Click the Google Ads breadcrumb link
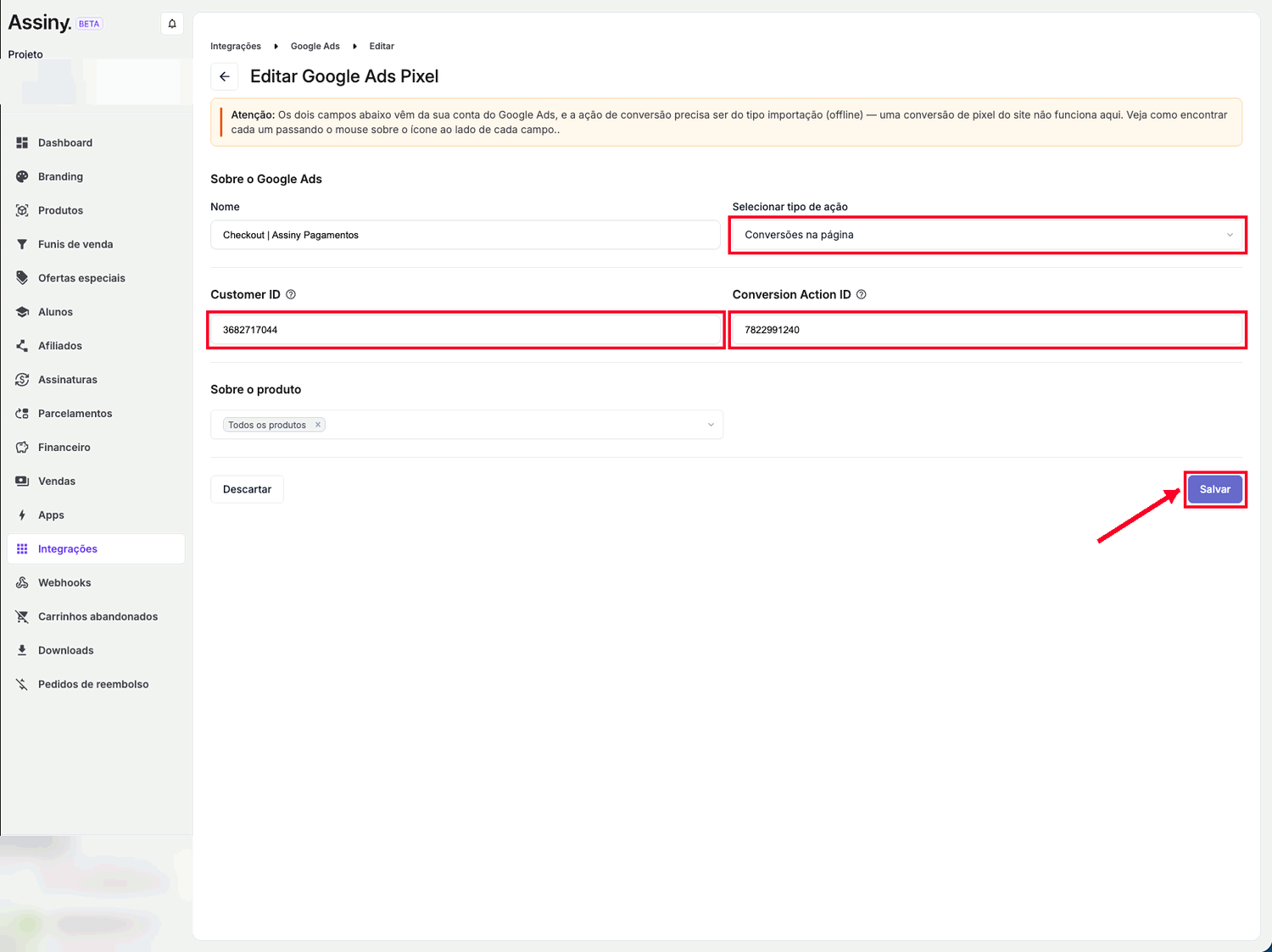The image size is (1272, 952). coord(315,46)
